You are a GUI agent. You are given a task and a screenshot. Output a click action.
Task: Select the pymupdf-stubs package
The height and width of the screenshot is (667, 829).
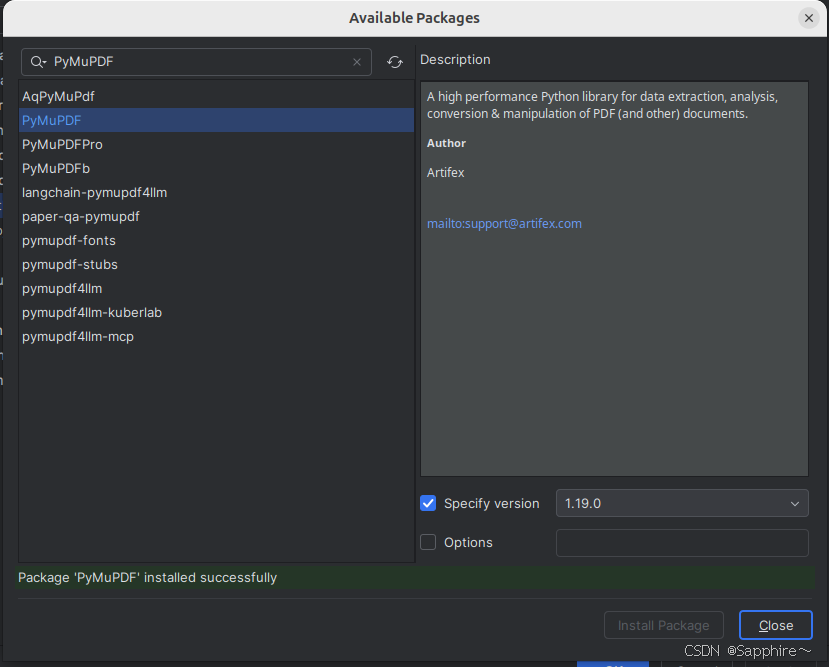[x=216, y=264]
